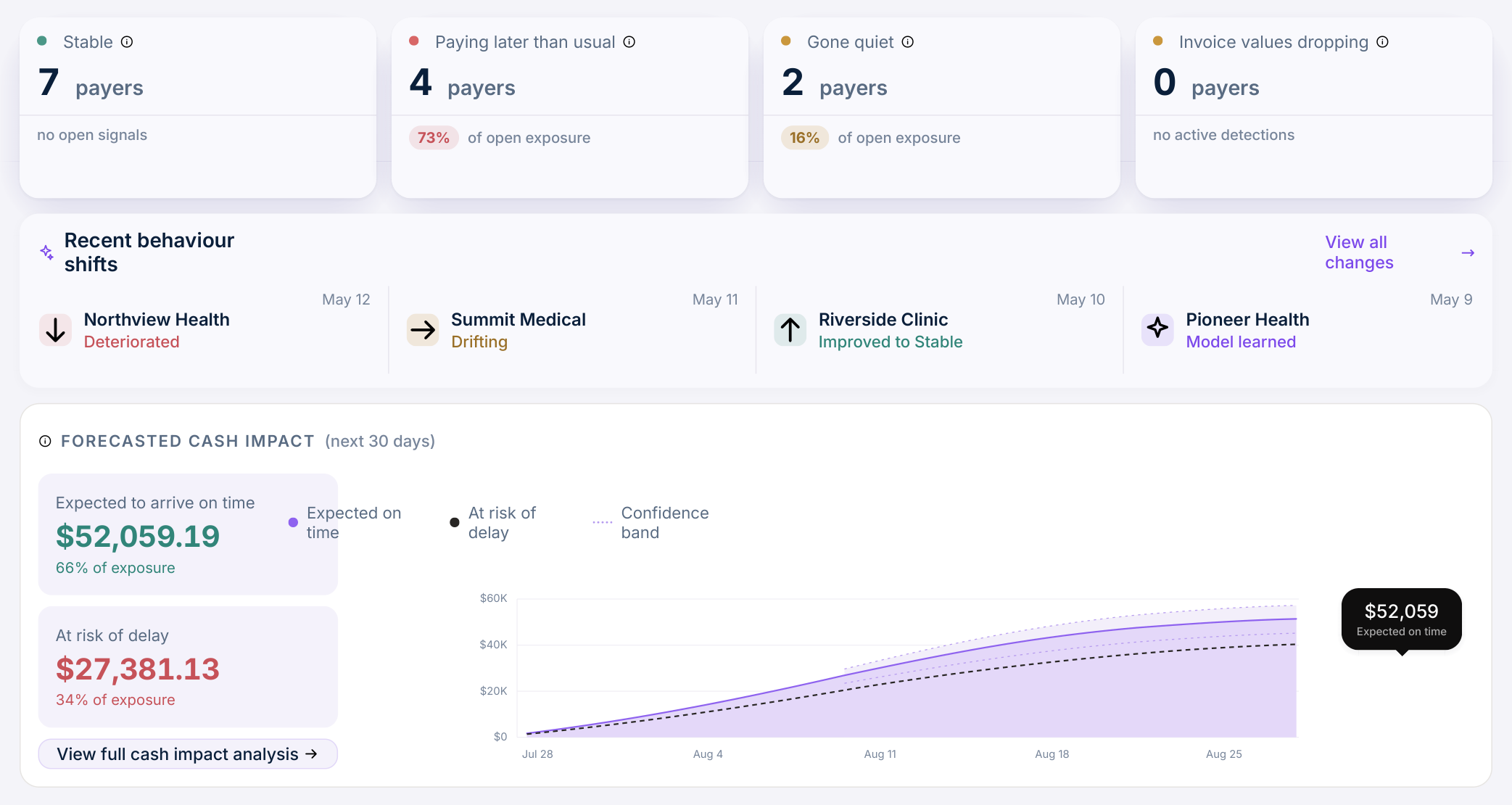1512x805 pixels.
Task: Click the info icon next to Gone quiet
Action: click(908, 42)
